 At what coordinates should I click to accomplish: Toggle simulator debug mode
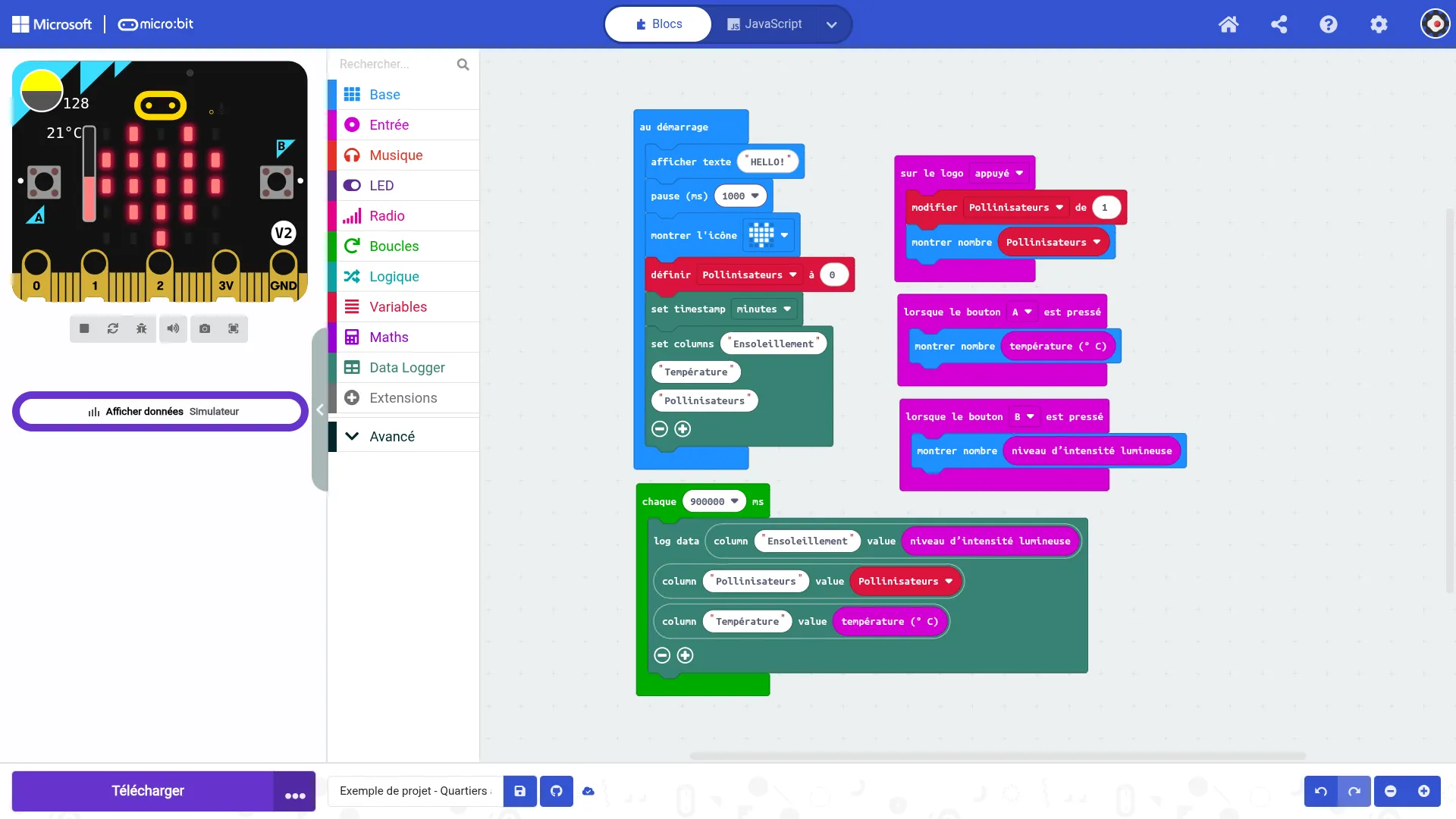coord(142,329)
